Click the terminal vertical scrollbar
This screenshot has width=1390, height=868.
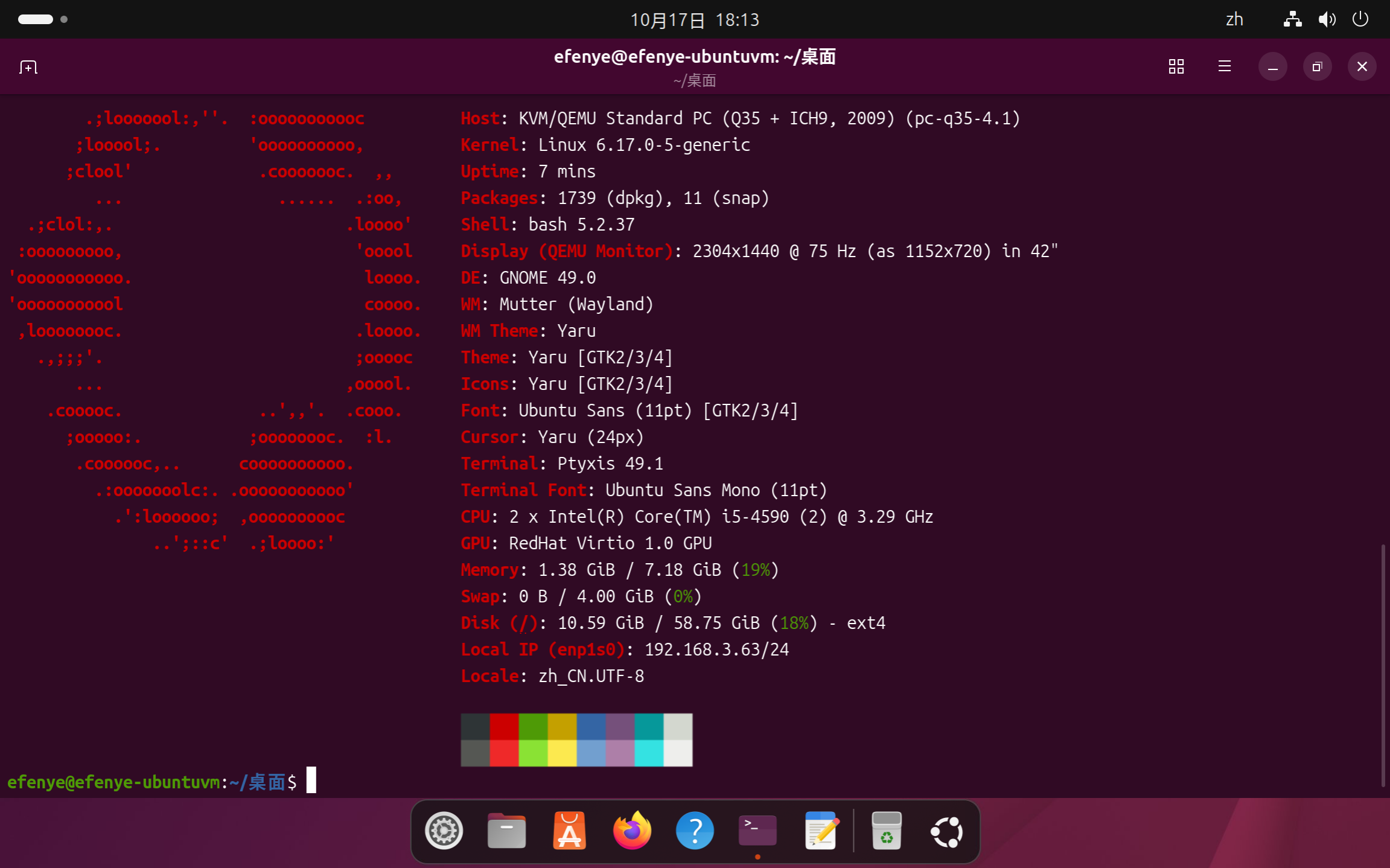pyautogui.click(x=1383, y=665)
